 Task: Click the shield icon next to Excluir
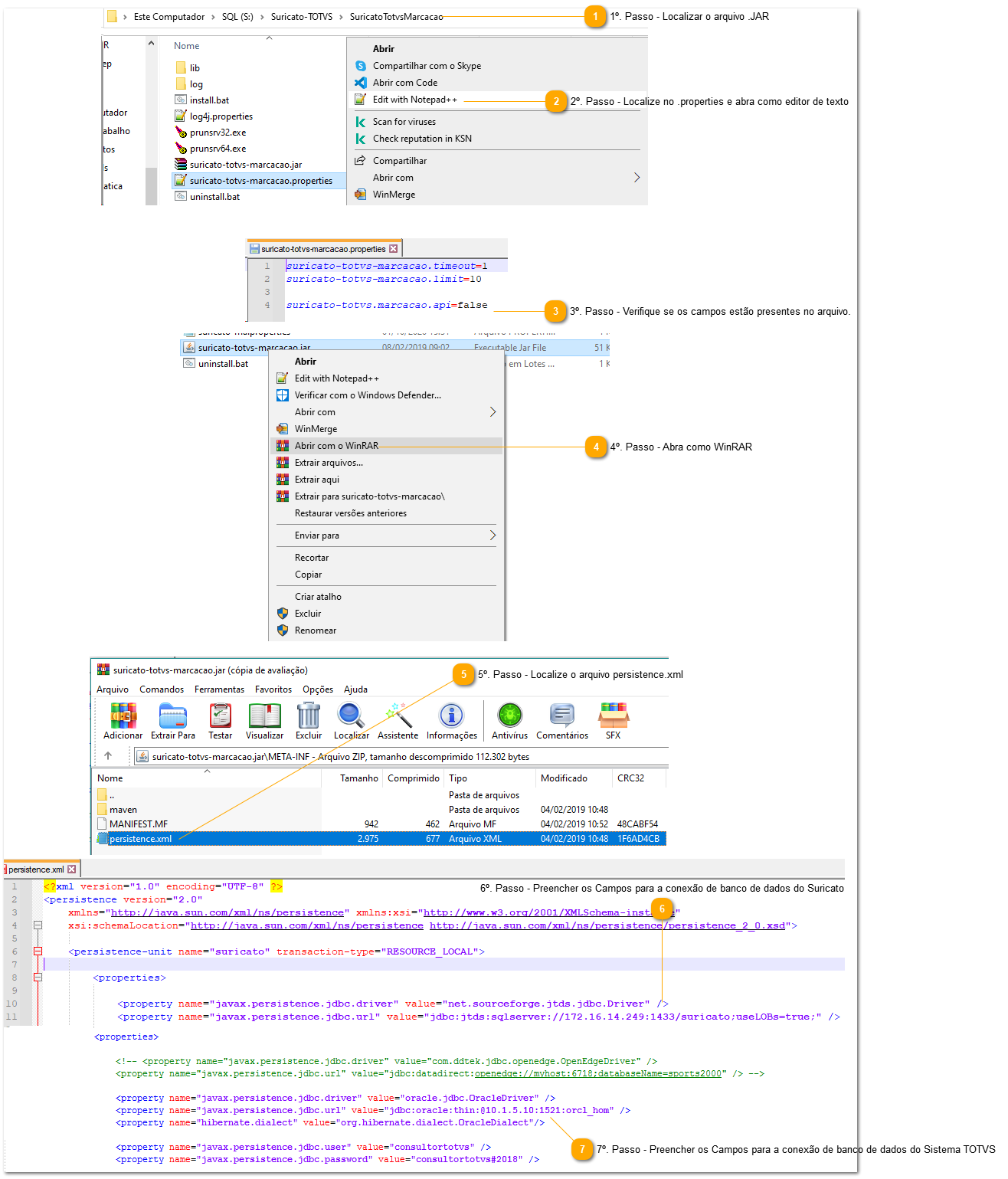[x=283, y=614]
